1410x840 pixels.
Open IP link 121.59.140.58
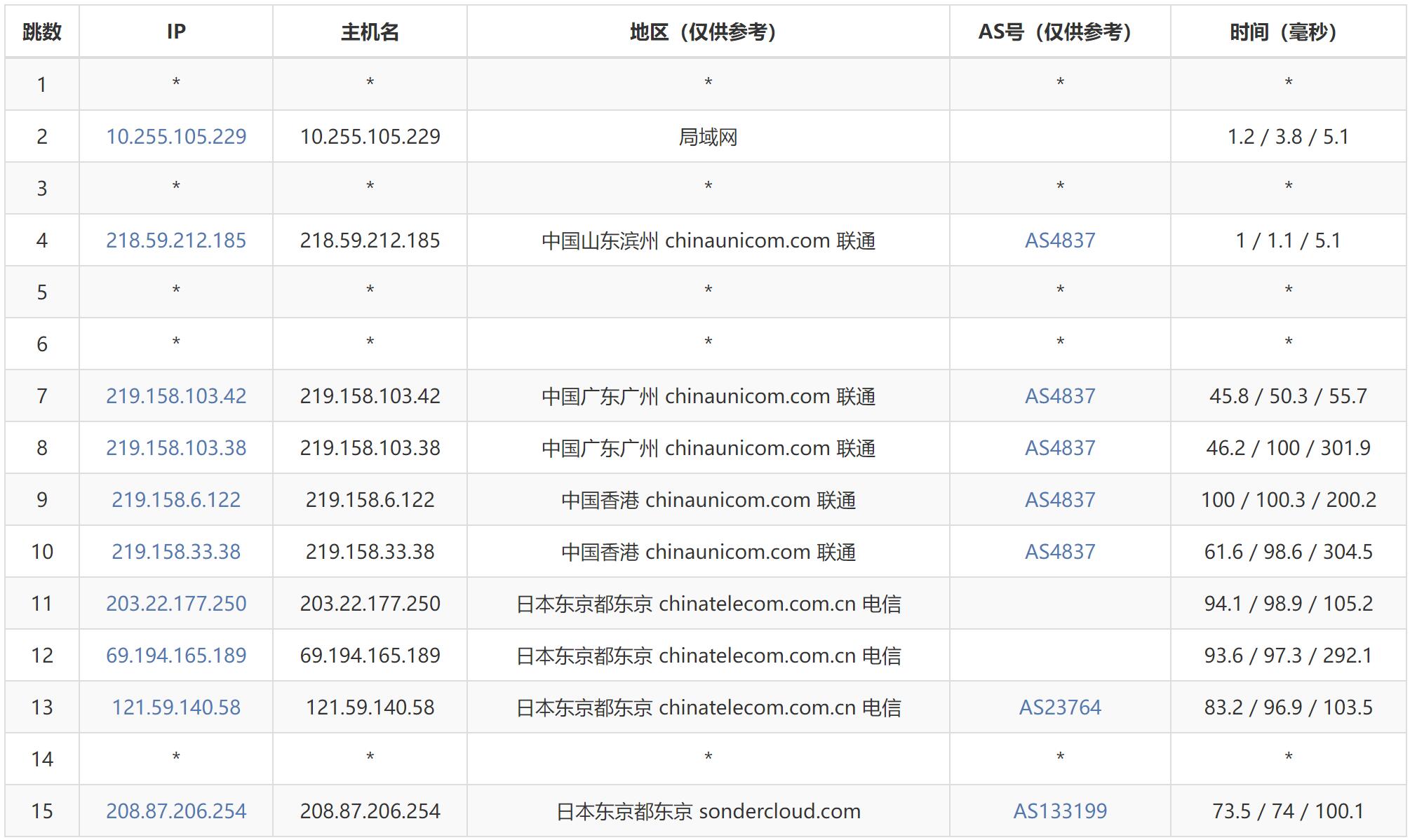pyautogui.click(x=176, y=707)
